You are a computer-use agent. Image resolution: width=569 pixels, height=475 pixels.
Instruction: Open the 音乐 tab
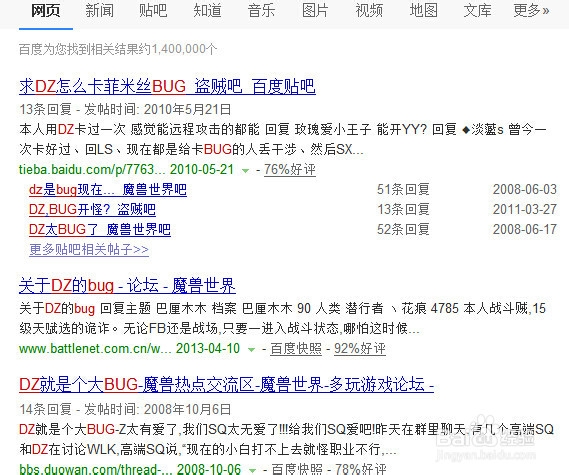pos(261,11)
